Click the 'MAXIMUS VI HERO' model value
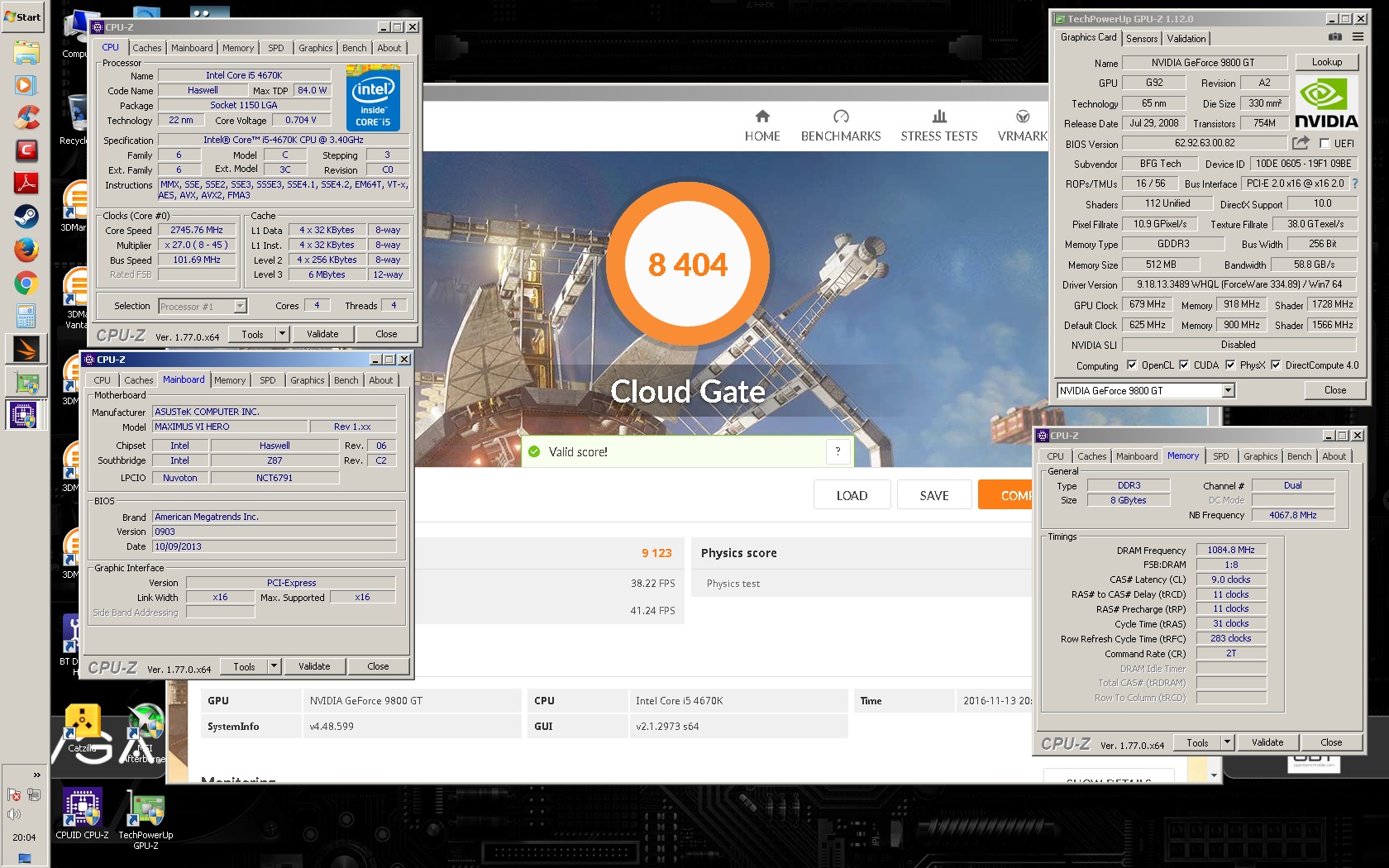 pyautogui.click(x=231, y=427)
